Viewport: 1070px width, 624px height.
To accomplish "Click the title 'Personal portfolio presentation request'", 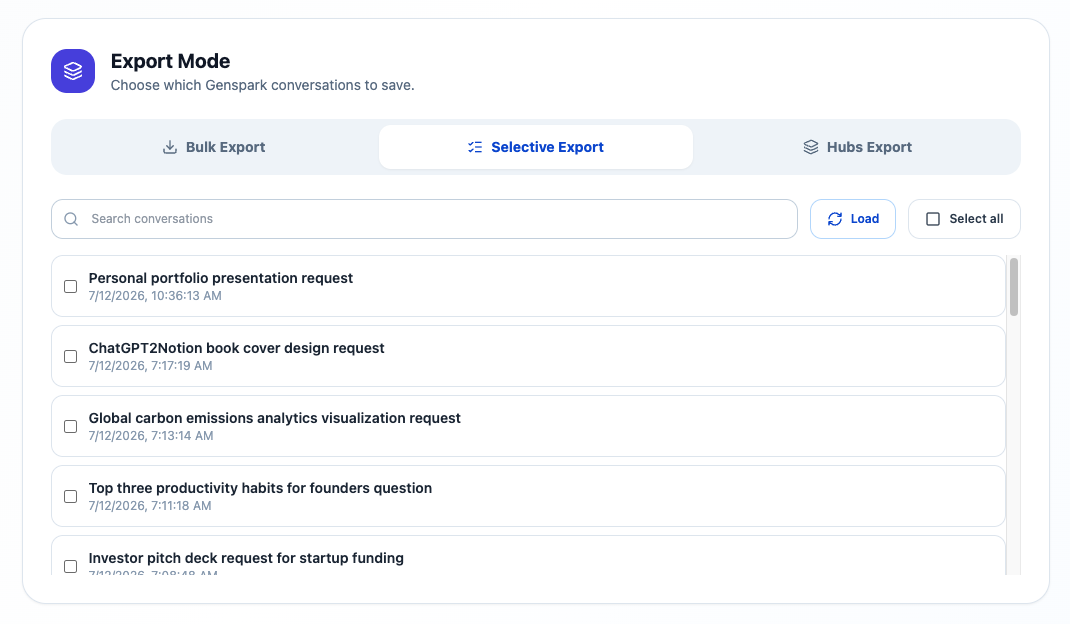I will 220,278.
